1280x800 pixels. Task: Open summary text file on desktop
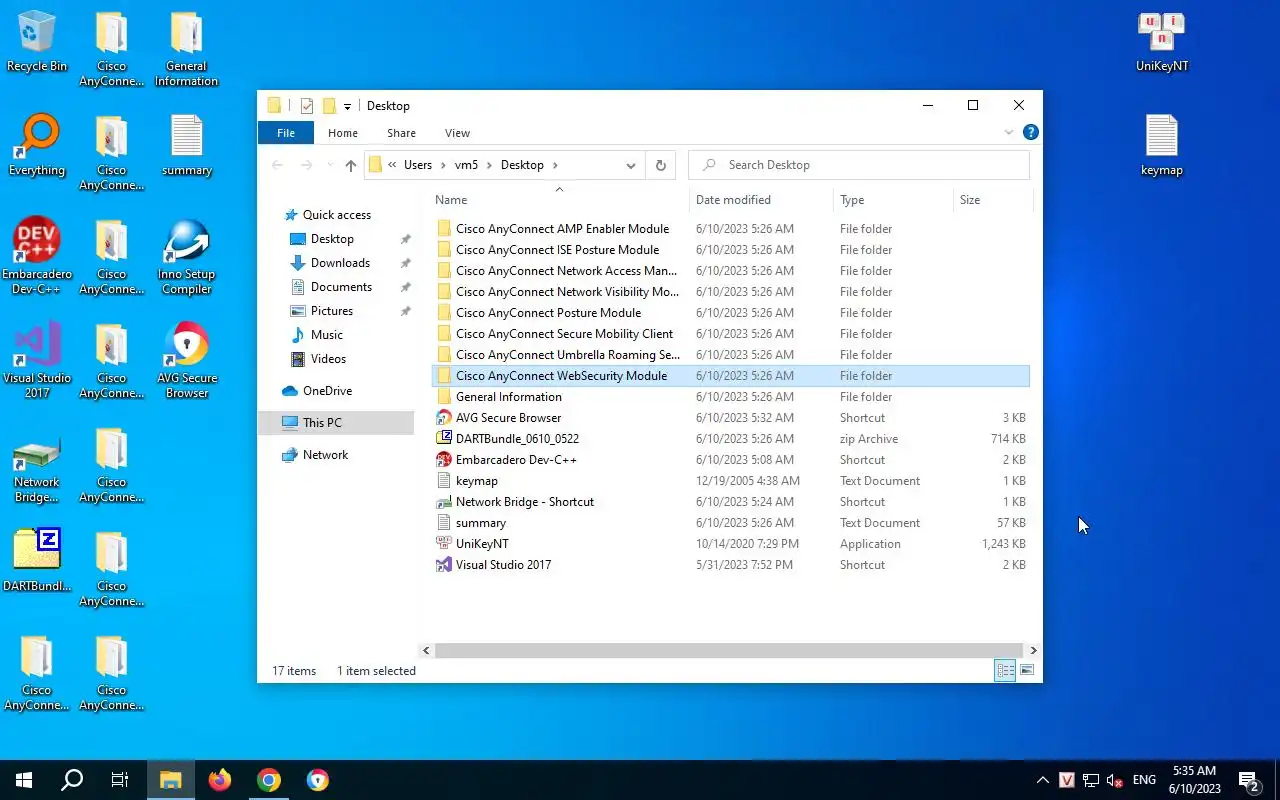(x=187, y=146)
